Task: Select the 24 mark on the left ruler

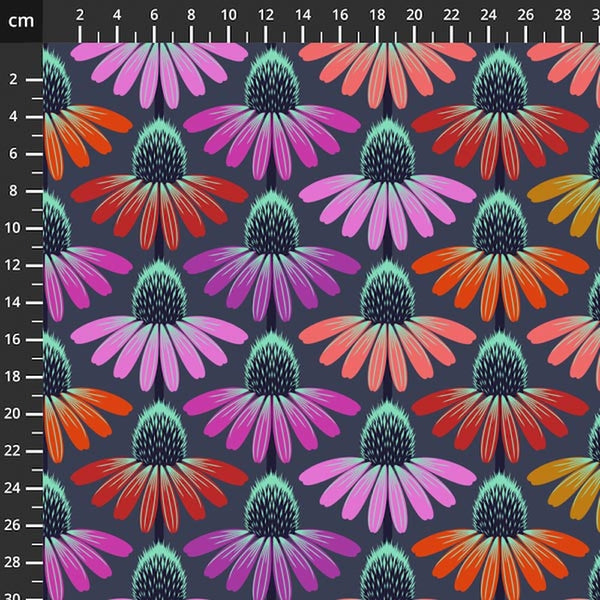Action: tap(14, 487)
